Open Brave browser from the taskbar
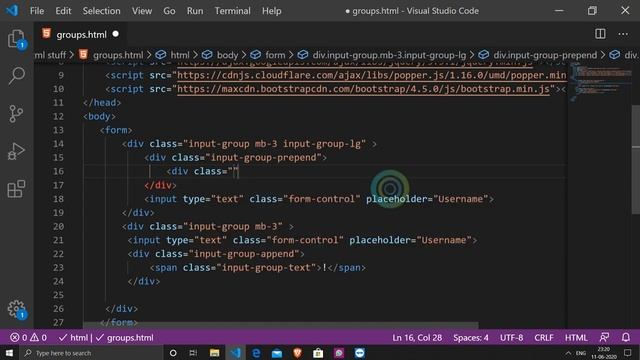This screenshot has width=640, height=360. (298, 353)
